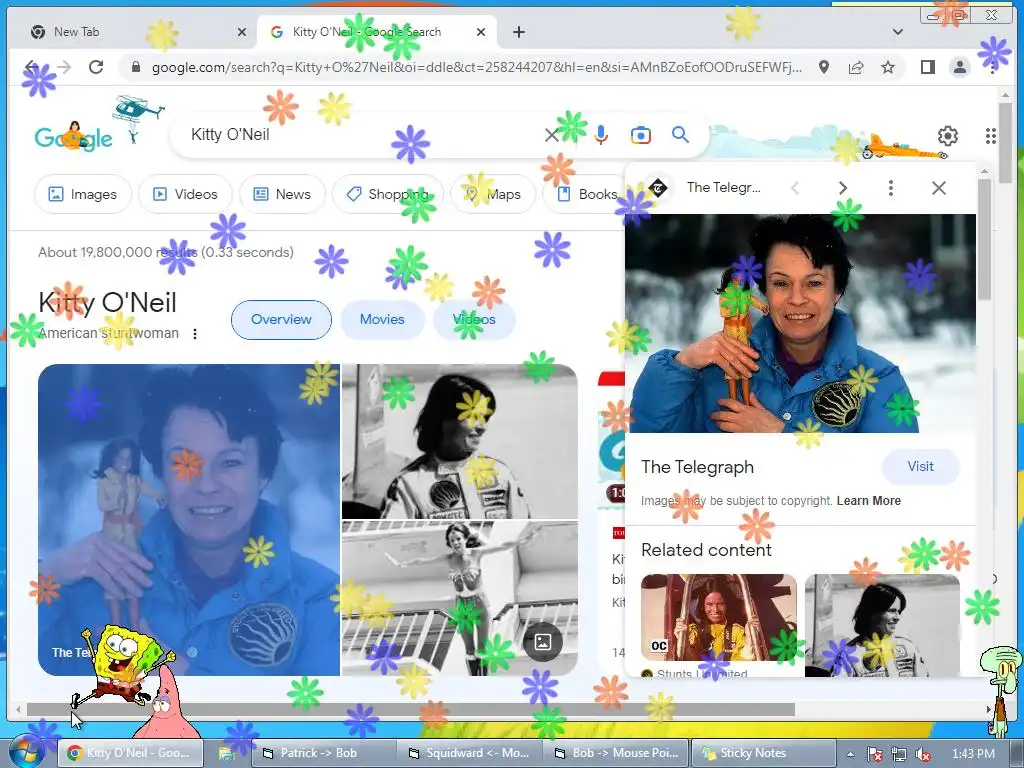The image size is (1024, 768).
Task: Filter results by Shopping
Action: coord(388,194)
